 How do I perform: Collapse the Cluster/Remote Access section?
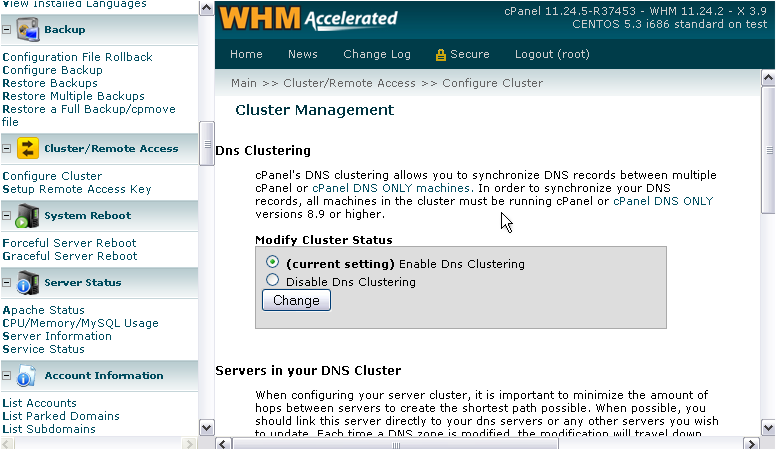coord(6,149)
